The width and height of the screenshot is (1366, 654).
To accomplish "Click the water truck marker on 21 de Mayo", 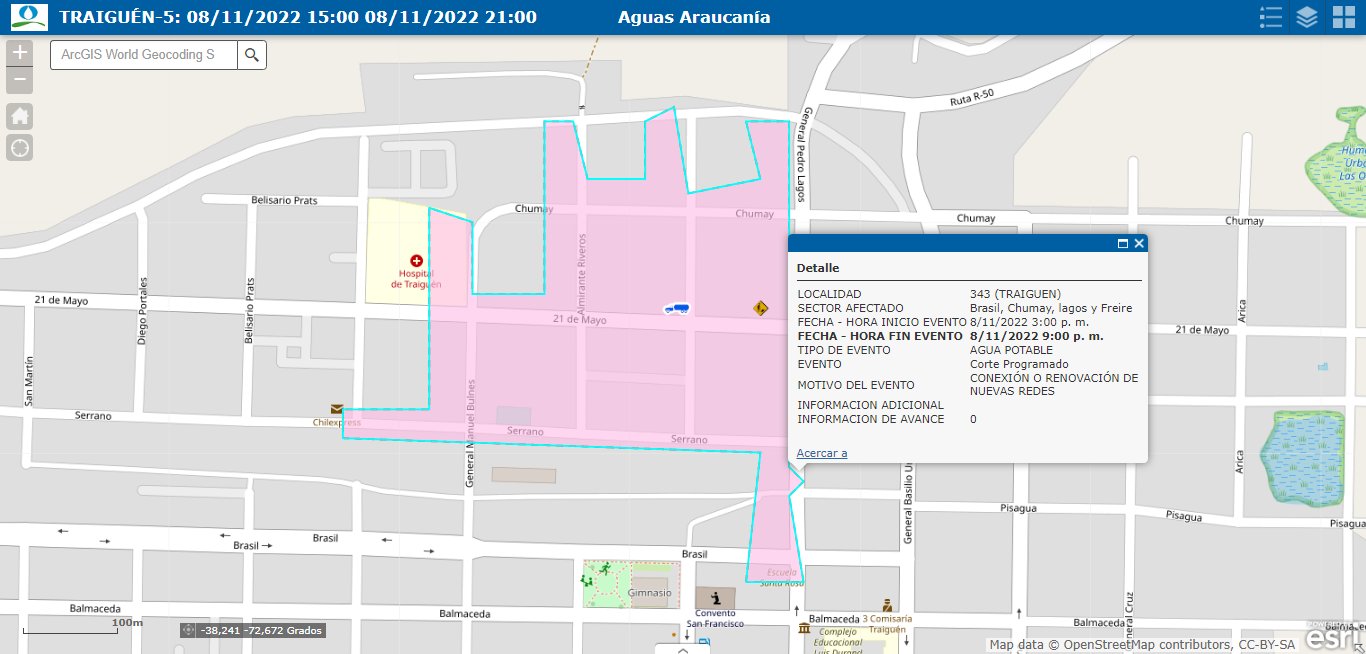I will pos(677,309).
